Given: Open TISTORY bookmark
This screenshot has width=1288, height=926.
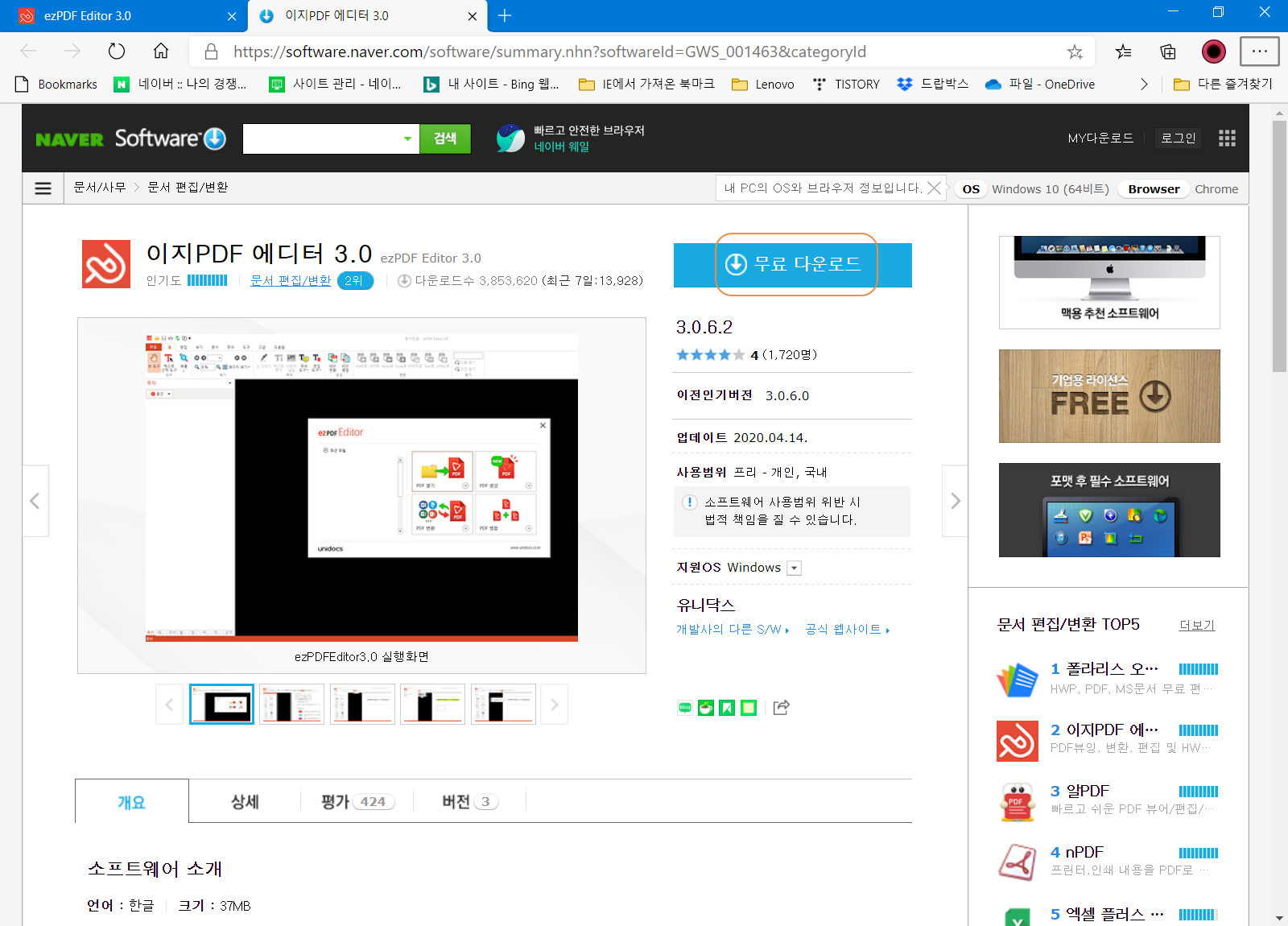Looking at the screenshot, I should pyautogui.click(x=846, y=85).
